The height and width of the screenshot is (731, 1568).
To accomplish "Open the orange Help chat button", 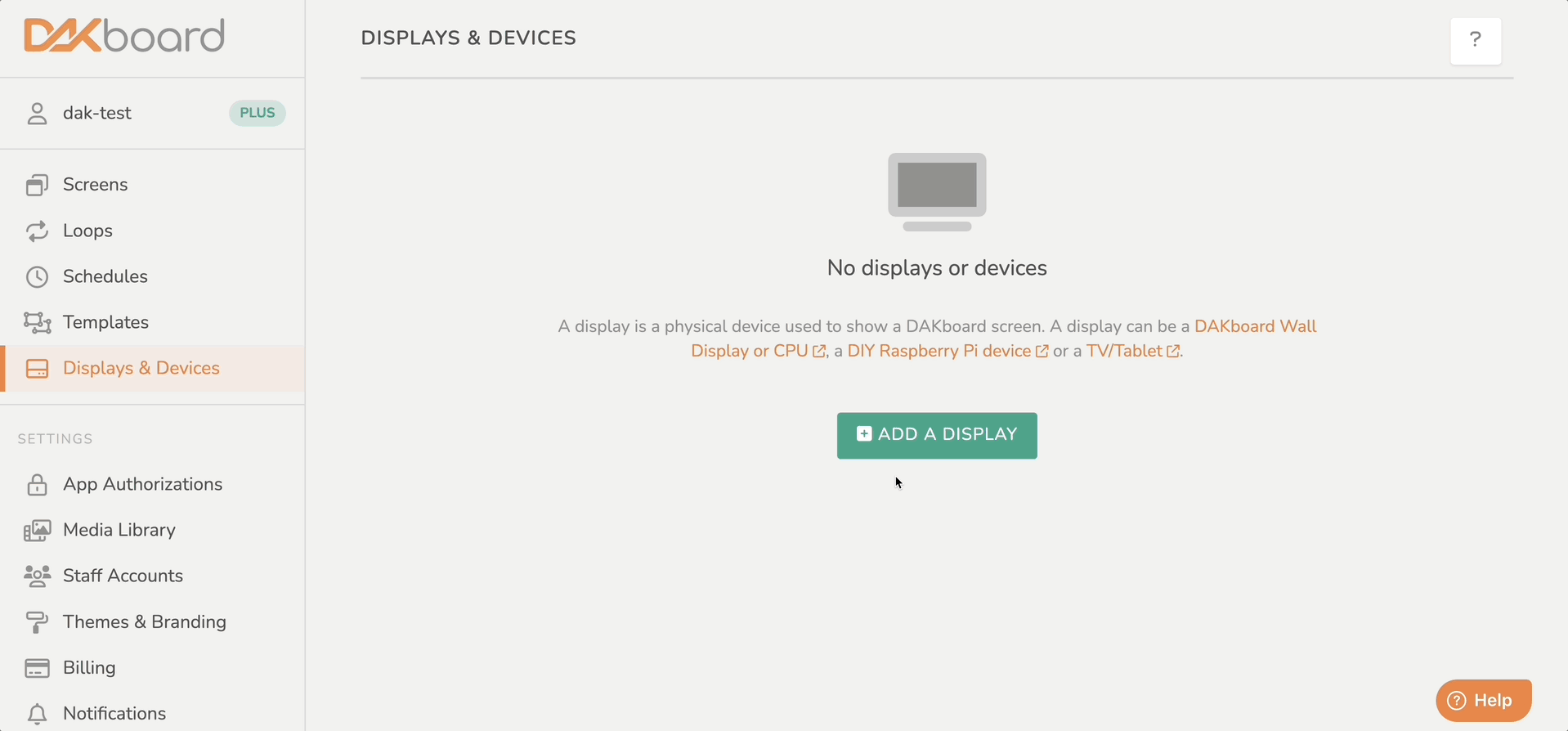I will click(1484, 701).
